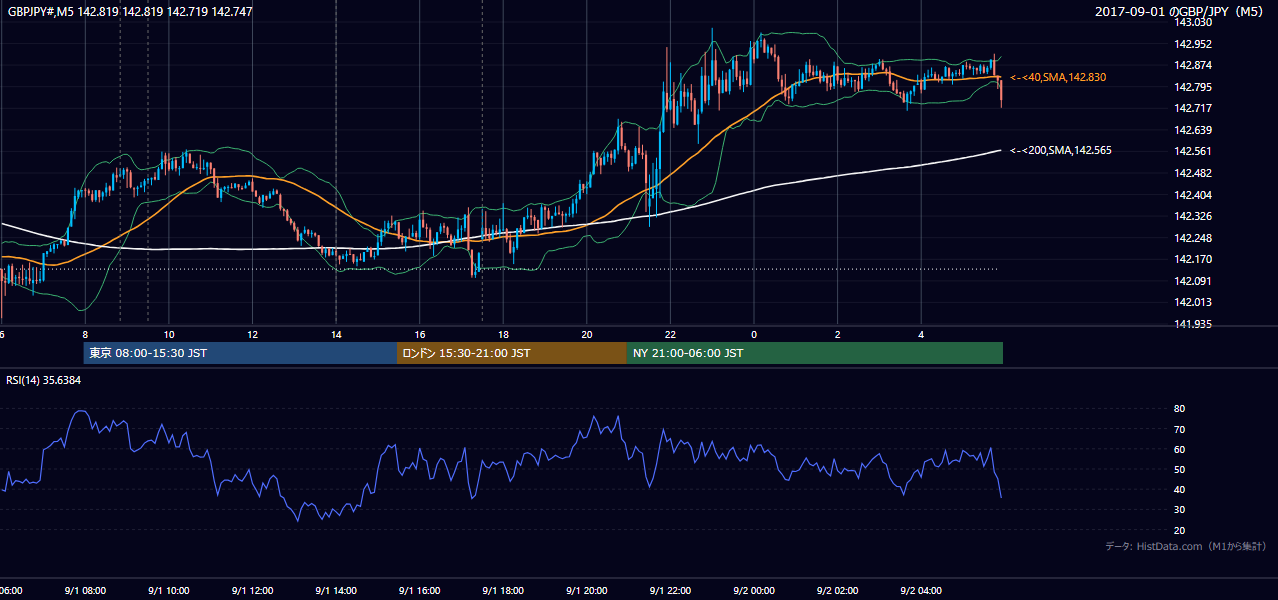Viewport: 1278px width, 600px height.
Task: Click hour label 10 under the price chart
Action: 169,335
